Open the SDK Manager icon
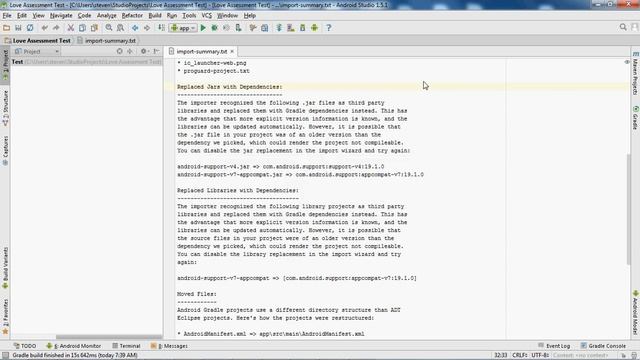 tap(302, 28)
